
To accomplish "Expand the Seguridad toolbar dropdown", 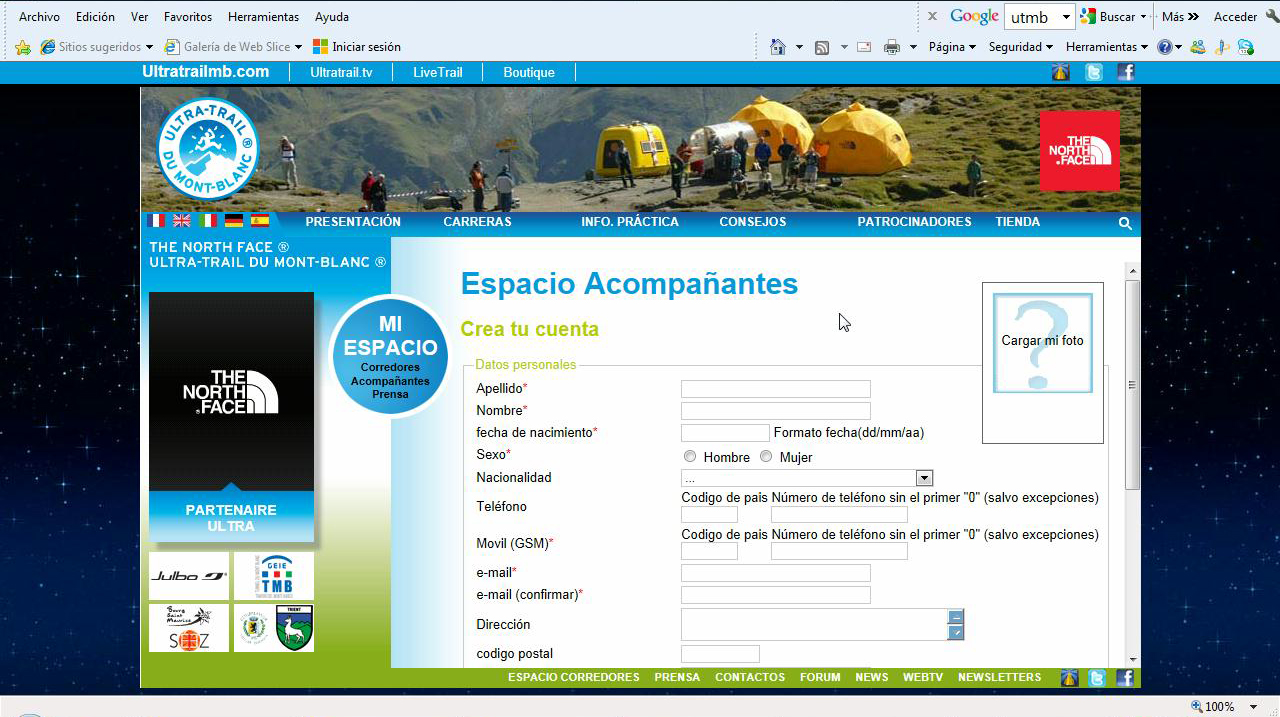I will [x=1020, y=47].
